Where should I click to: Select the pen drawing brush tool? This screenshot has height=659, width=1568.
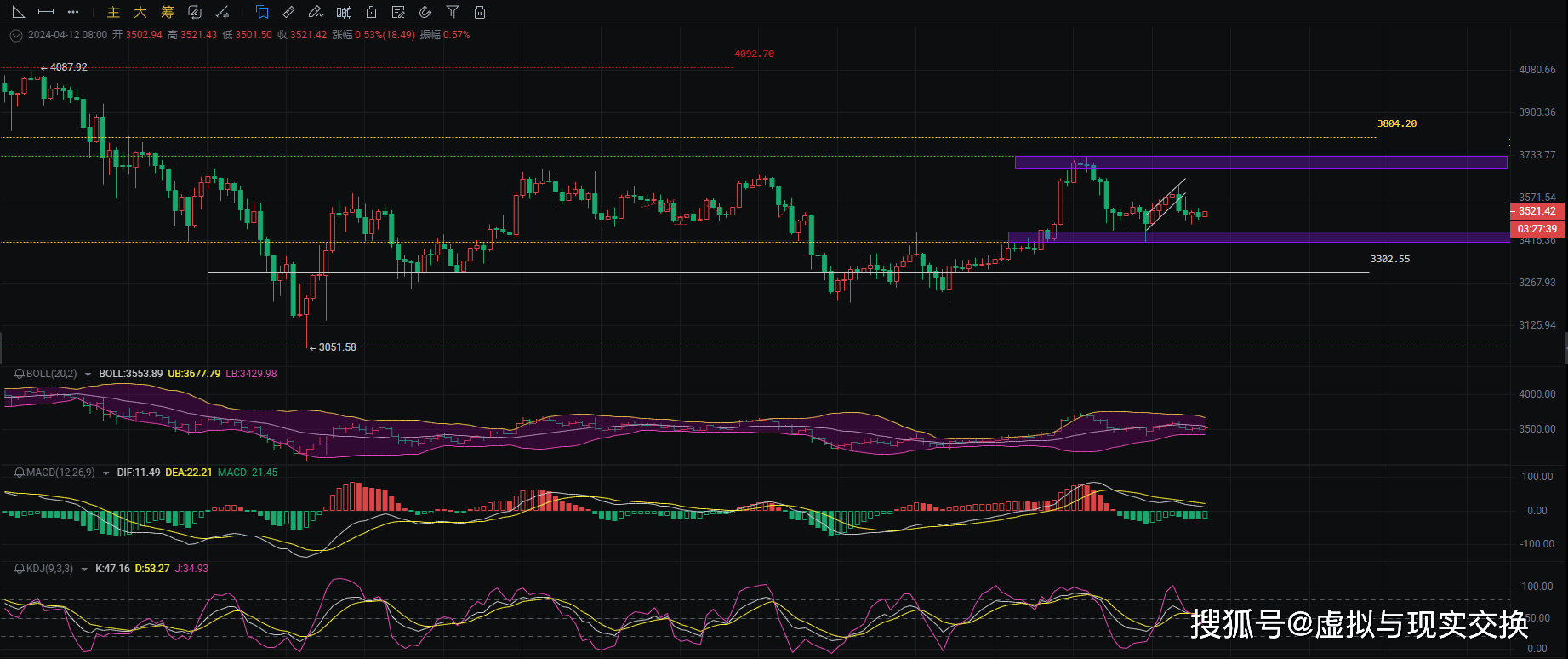316,12
